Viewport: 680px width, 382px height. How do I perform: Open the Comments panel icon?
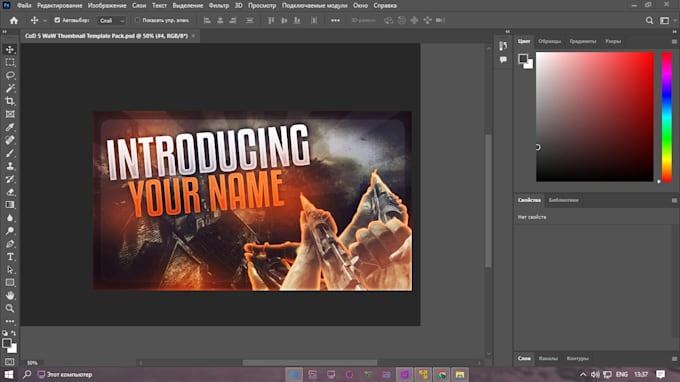click(x=503, y=60)
